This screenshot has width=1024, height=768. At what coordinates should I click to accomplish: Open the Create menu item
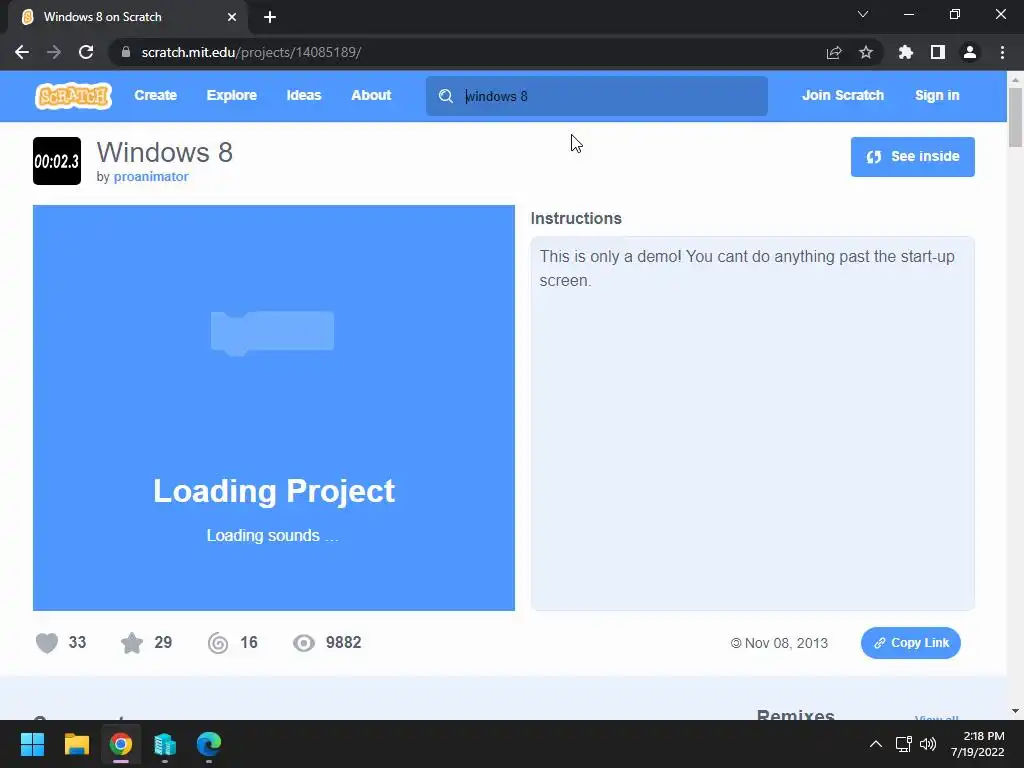pos(155,95)
